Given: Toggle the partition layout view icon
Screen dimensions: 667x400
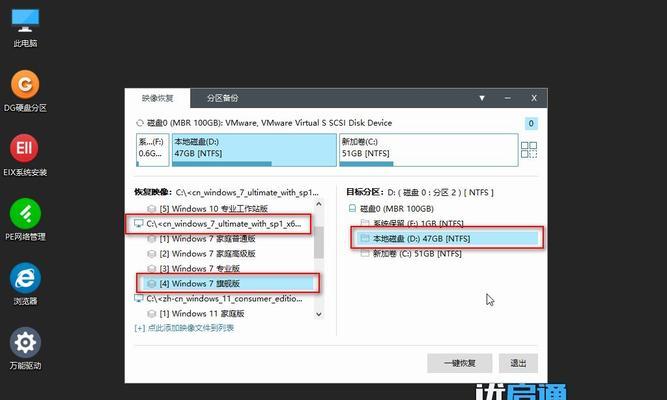Looking at the screenshot, I should (x=529, y=150).
